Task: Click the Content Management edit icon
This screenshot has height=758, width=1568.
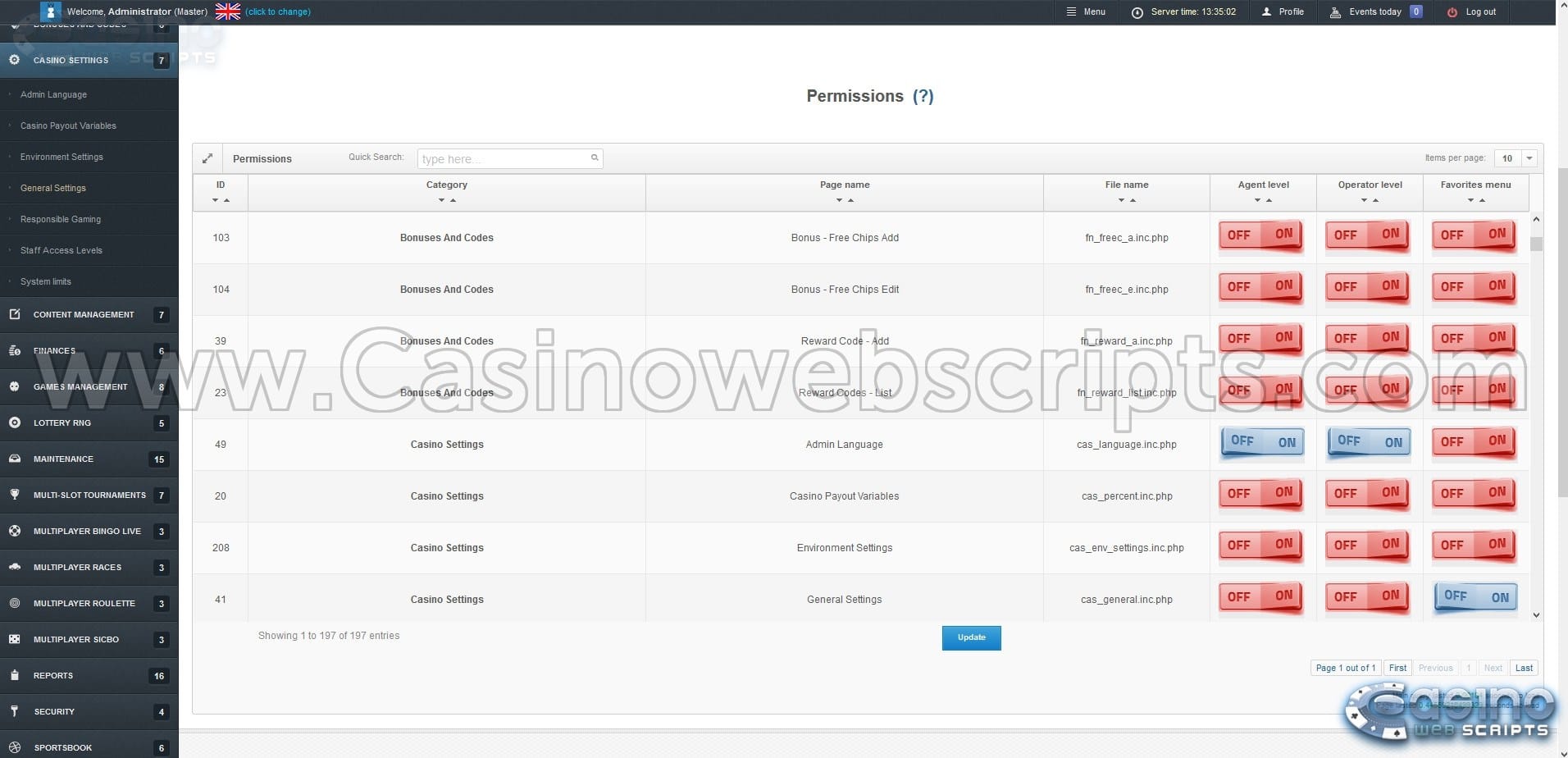Action: (14, 314)
